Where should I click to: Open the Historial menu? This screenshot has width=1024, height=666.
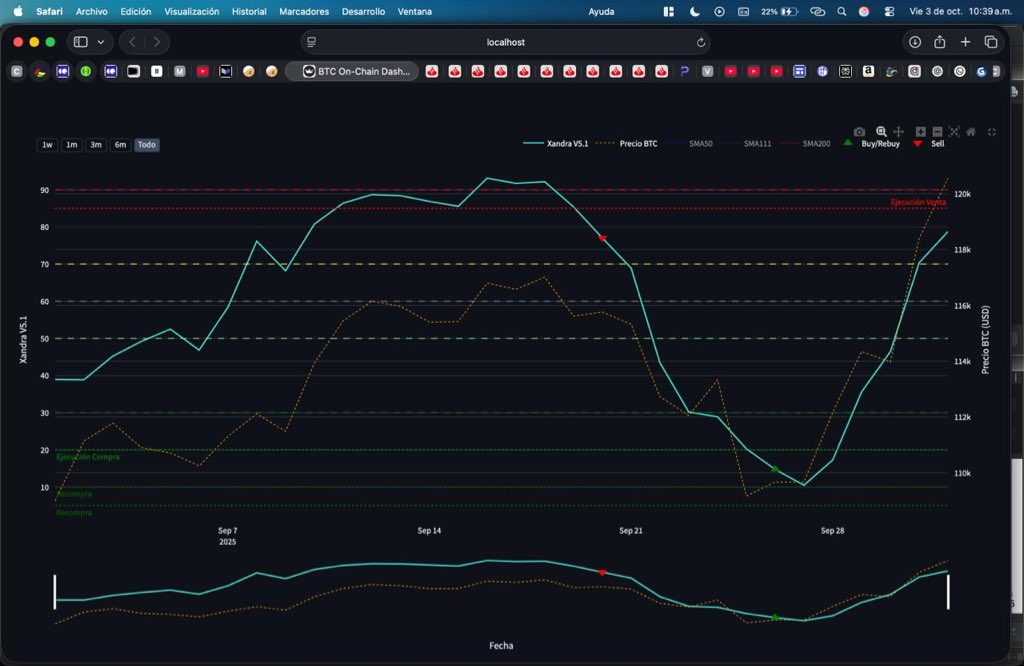coord(249,12)
